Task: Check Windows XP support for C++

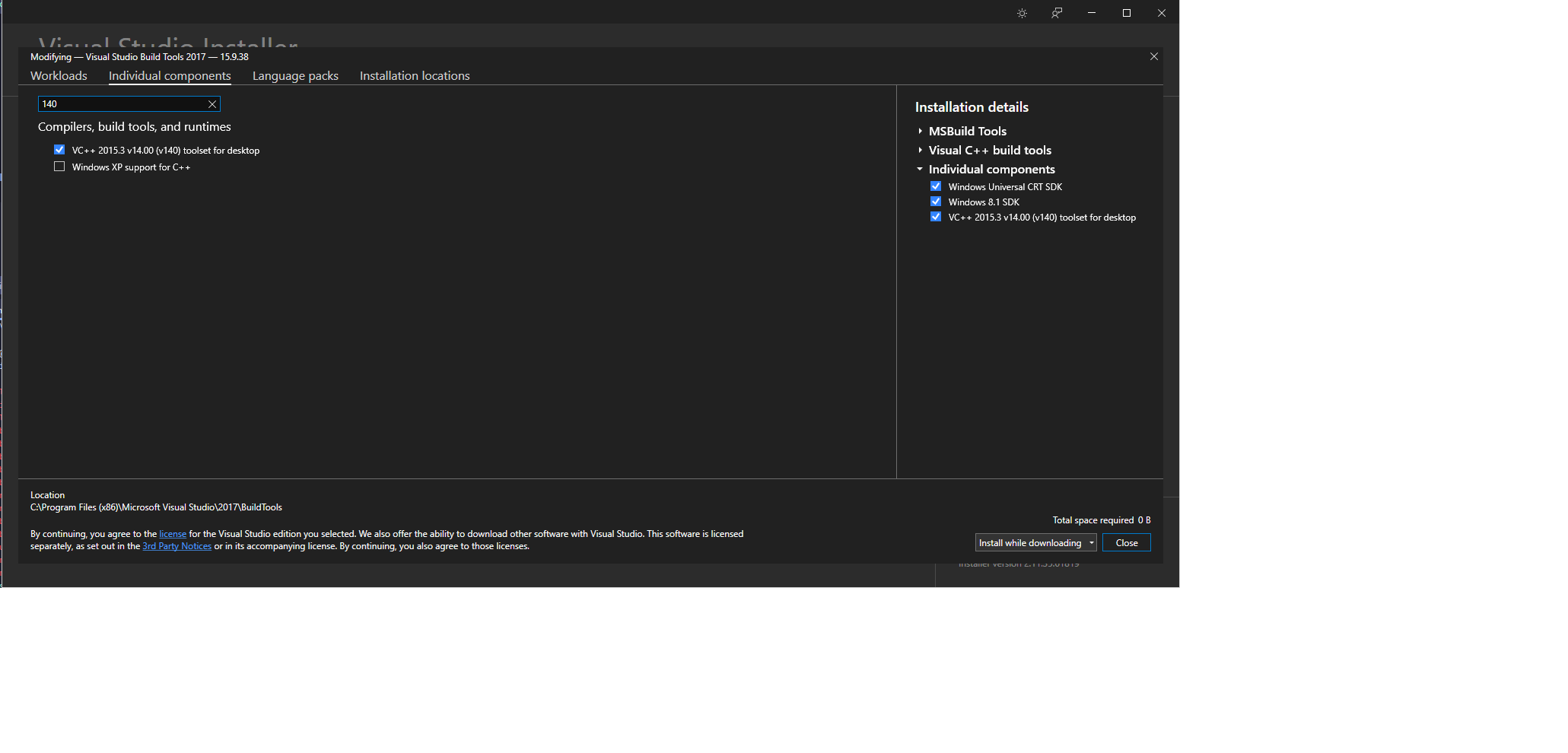Action: pos(59,167)
